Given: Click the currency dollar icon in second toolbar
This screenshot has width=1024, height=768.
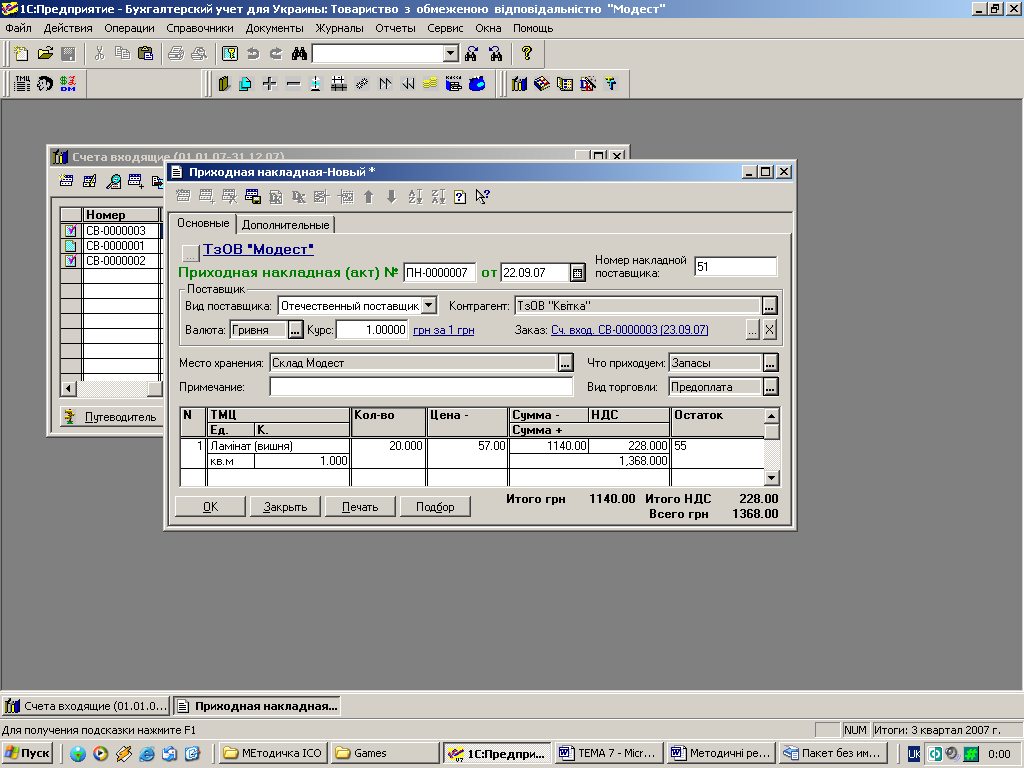Looking at the screenshot, I should 68,84.
